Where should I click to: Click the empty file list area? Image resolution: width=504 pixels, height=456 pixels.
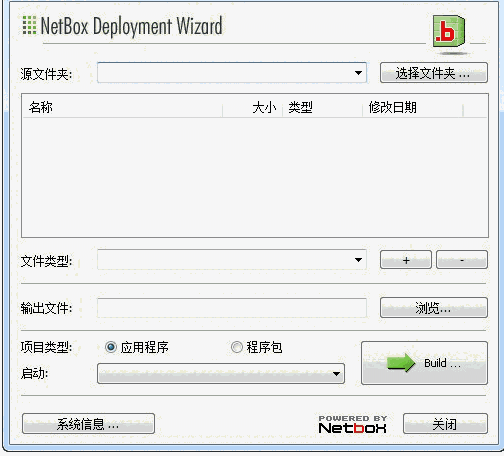255,177
